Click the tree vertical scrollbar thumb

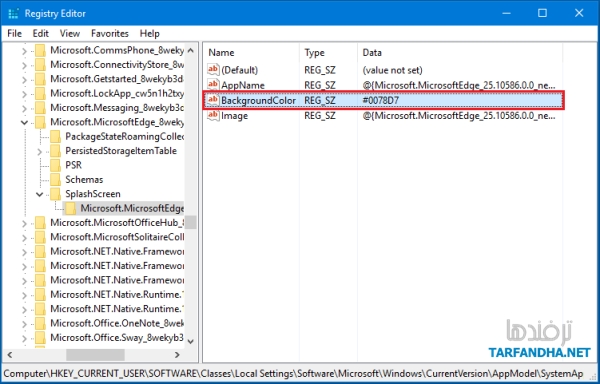191,223
